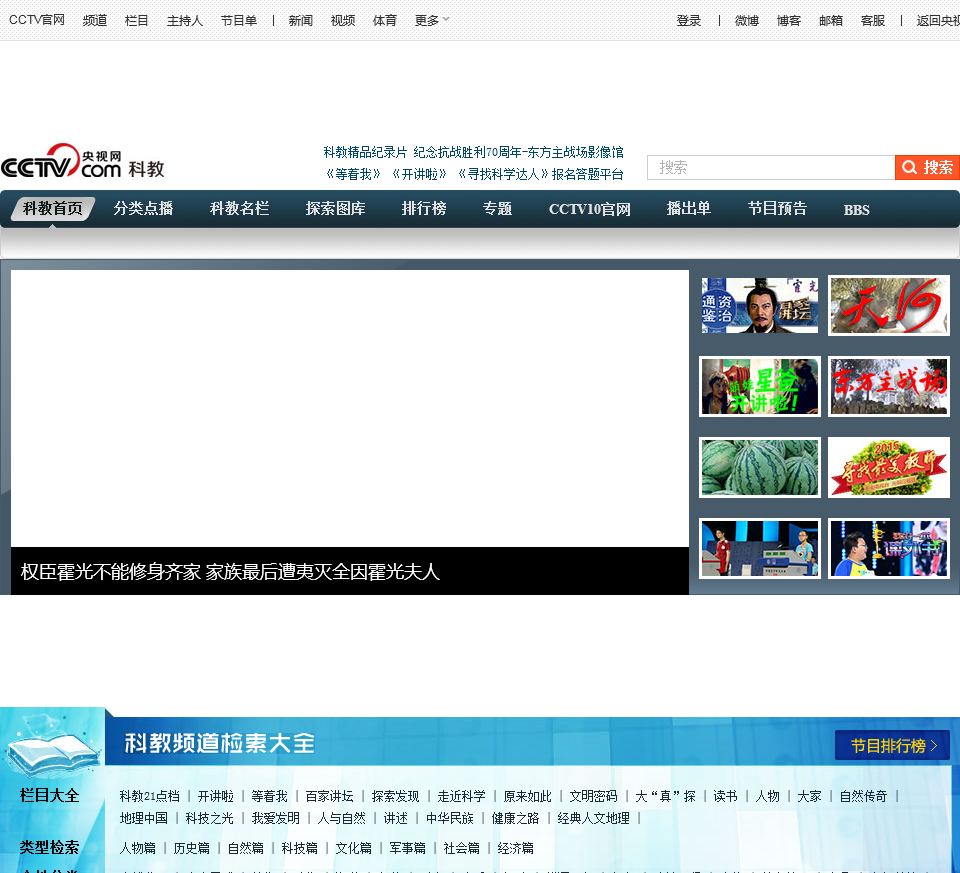Open 人与自然 in 栏目大全
Screen dimensions: 960x873
[x=341, y=818]
